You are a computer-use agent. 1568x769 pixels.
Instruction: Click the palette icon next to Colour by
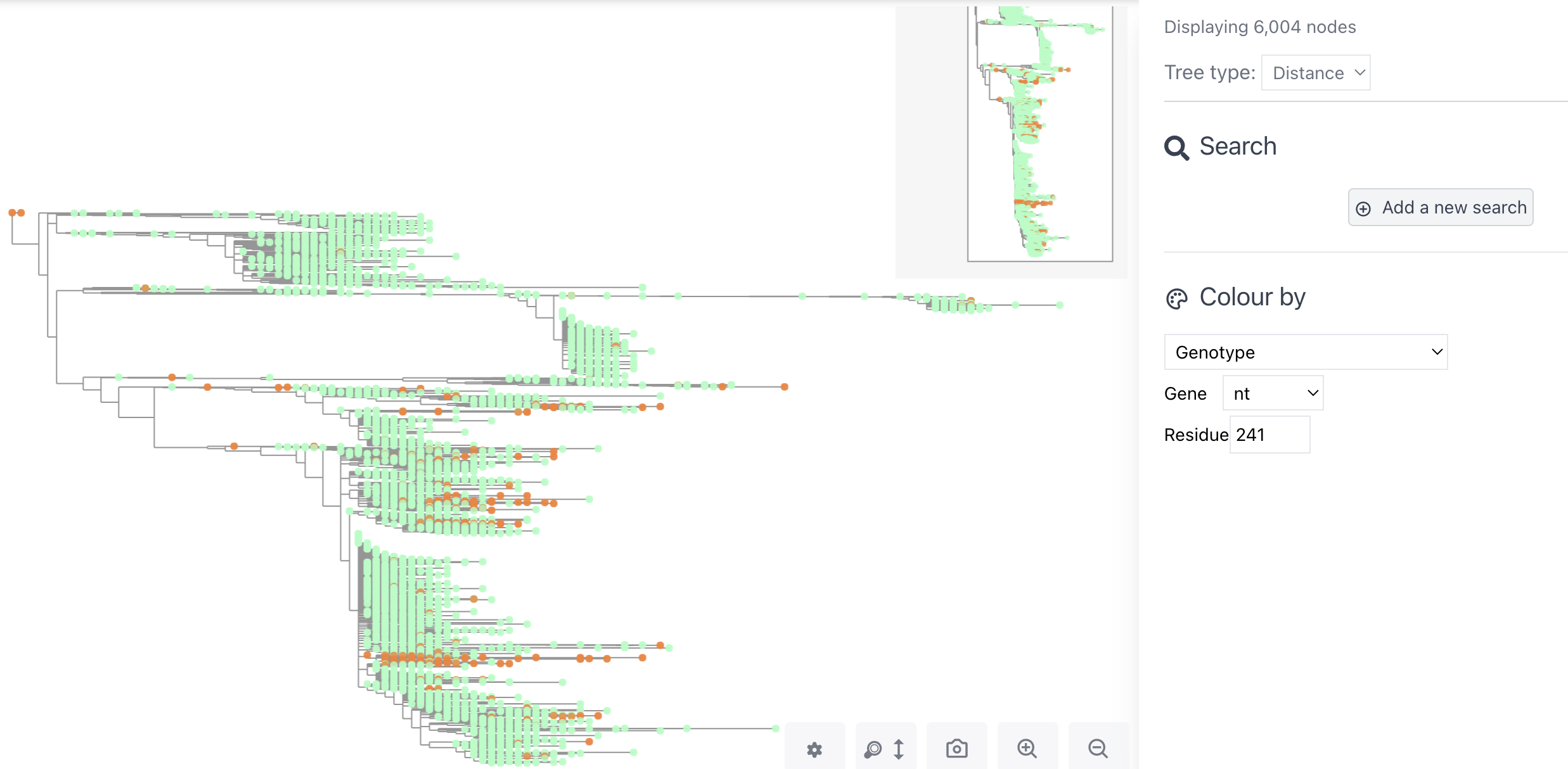(x=1178, y=297)
